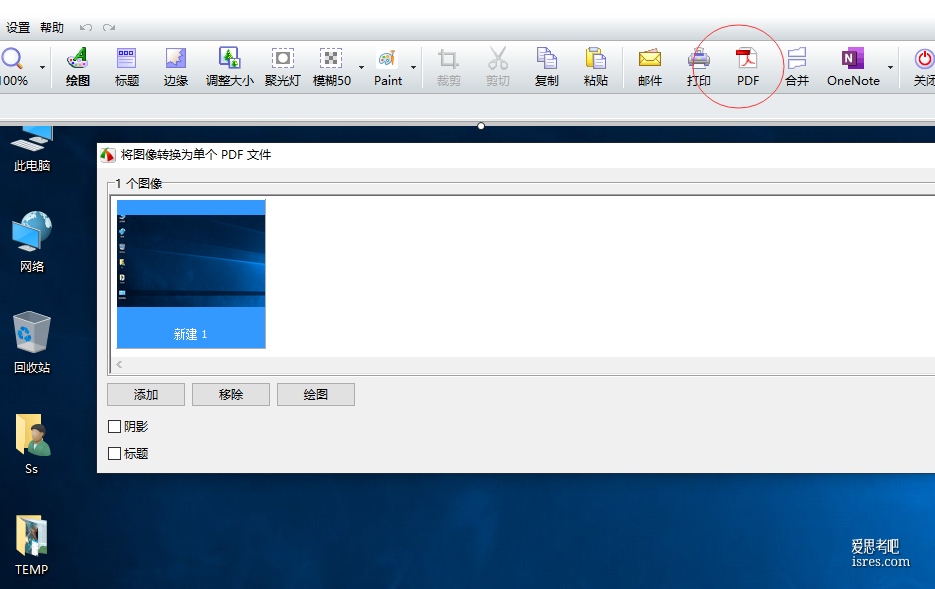The height and width of the screenshot is (589, 935).
Task: Open the 绘图 drawing tool
Action: [78, 67]
